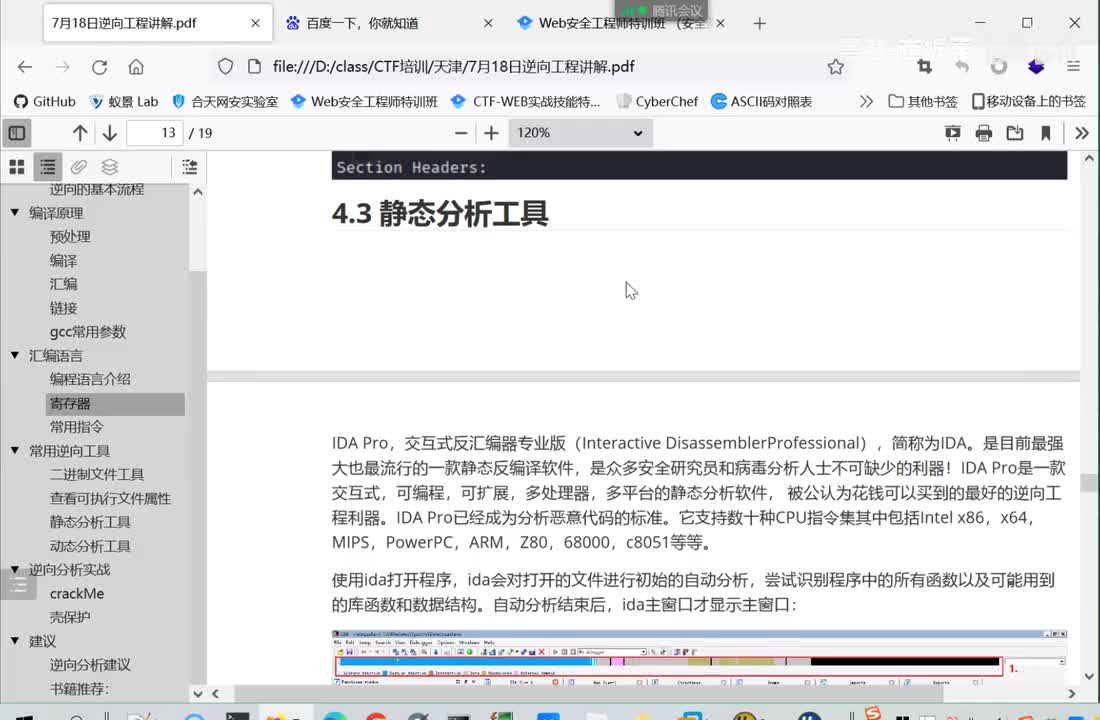Print the PDF document
1100x720 pixels.
[x=984, y=133]
